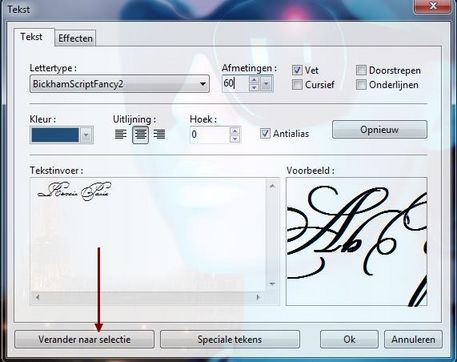Viewport: 457px width, 362px height.
Task: Tick the Cursief checkbox
Action: [297, 85]
